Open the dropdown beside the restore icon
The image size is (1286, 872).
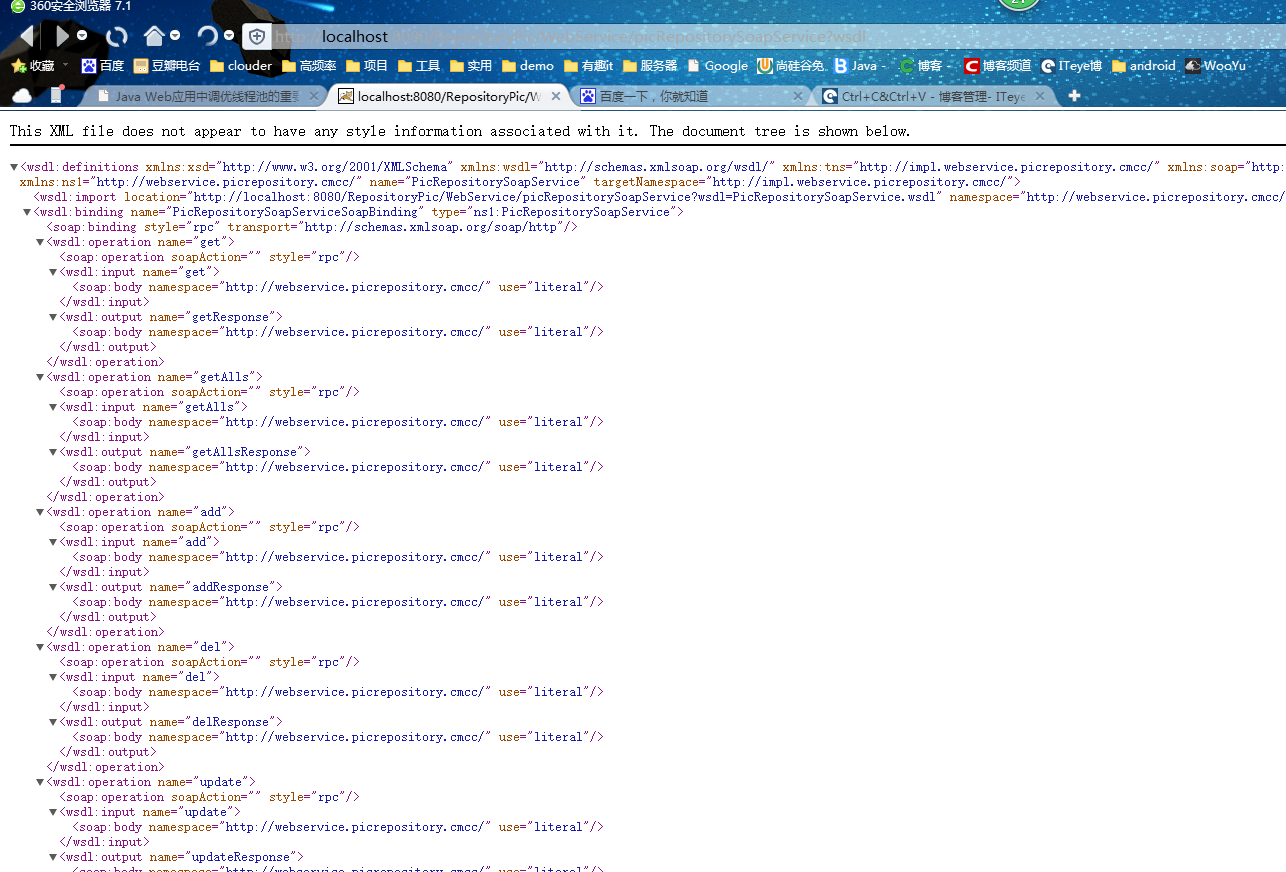[x=229, y=36]
